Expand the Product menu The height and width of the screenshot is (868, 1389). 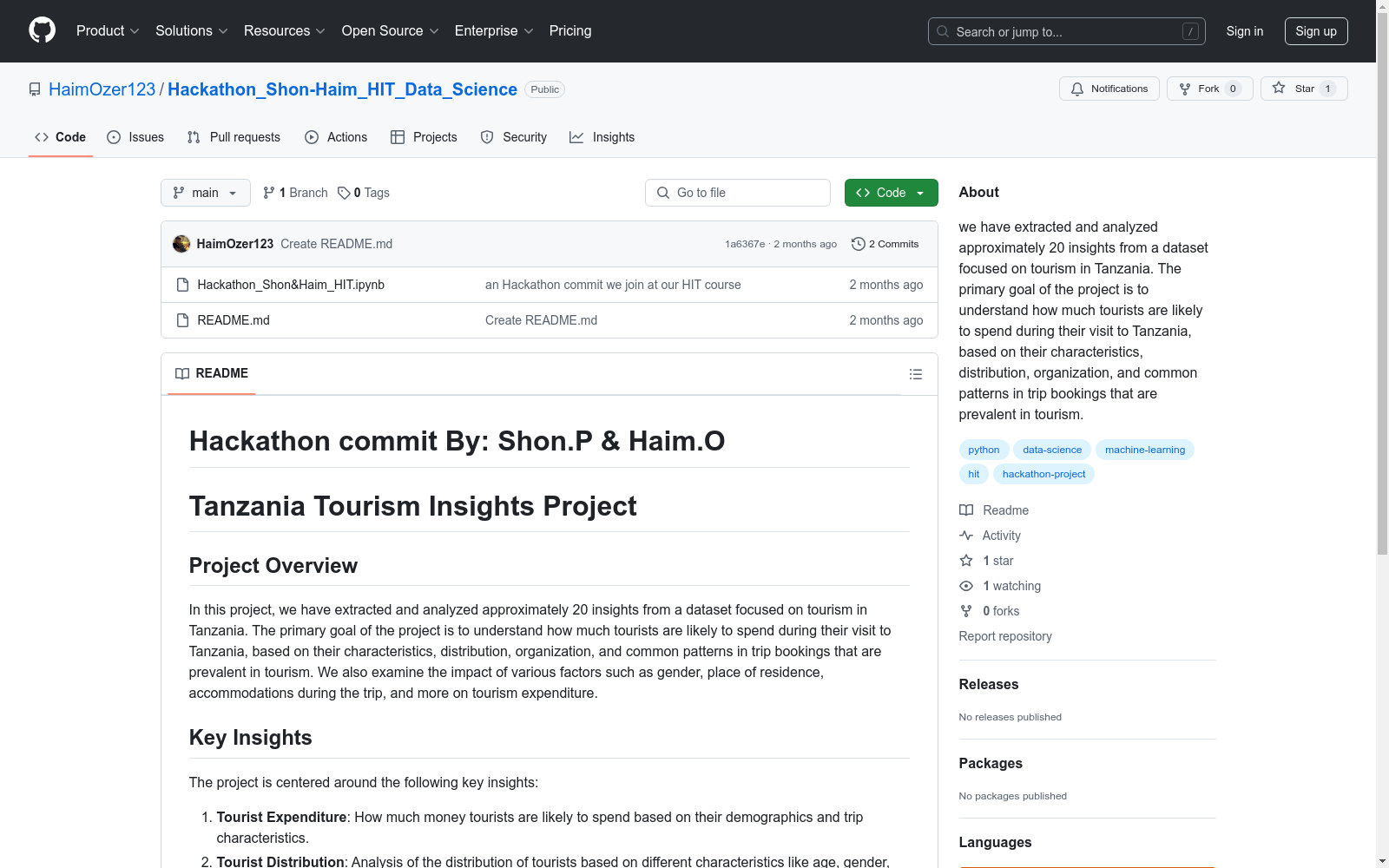[x=108, y=31]
